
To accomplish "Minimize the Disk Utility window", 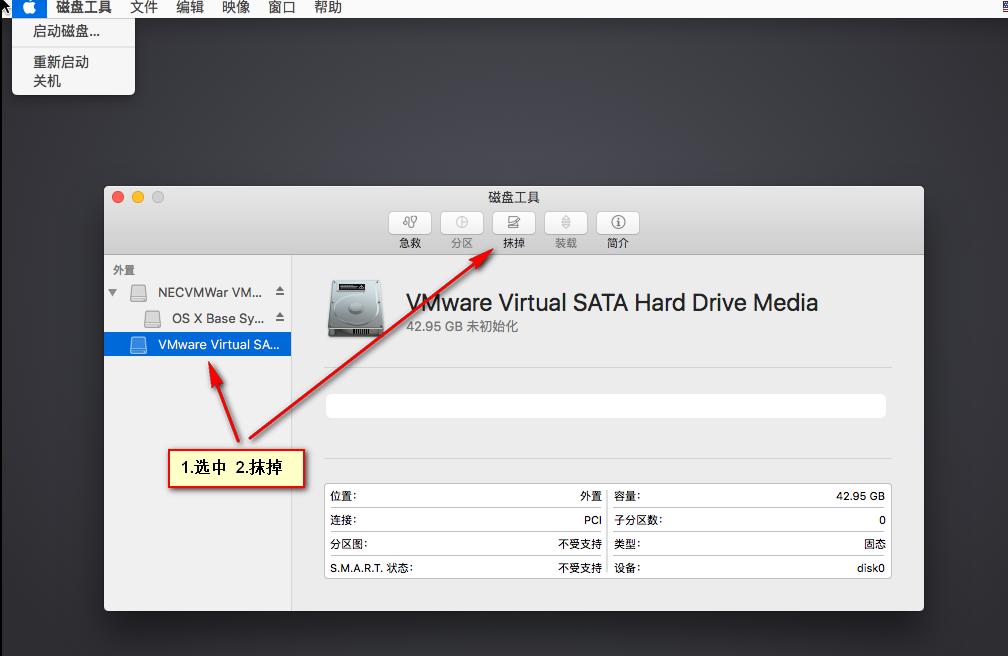I will (138, 197).
